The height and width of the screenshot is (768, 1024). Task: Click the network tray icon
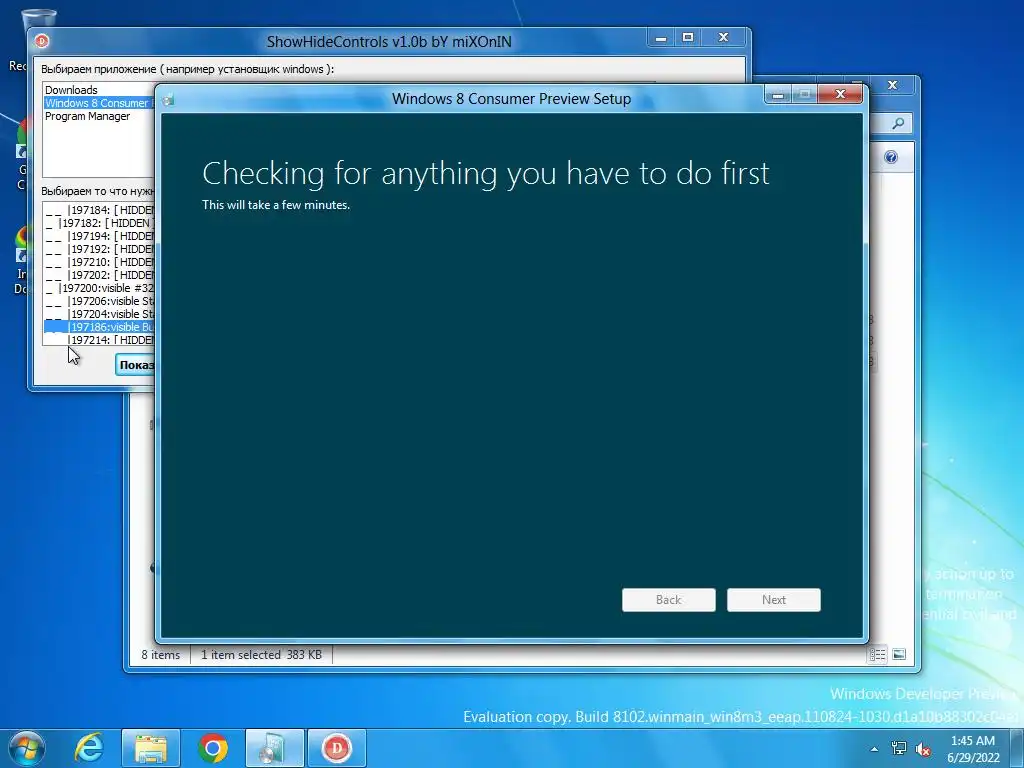tap(899, 748)
